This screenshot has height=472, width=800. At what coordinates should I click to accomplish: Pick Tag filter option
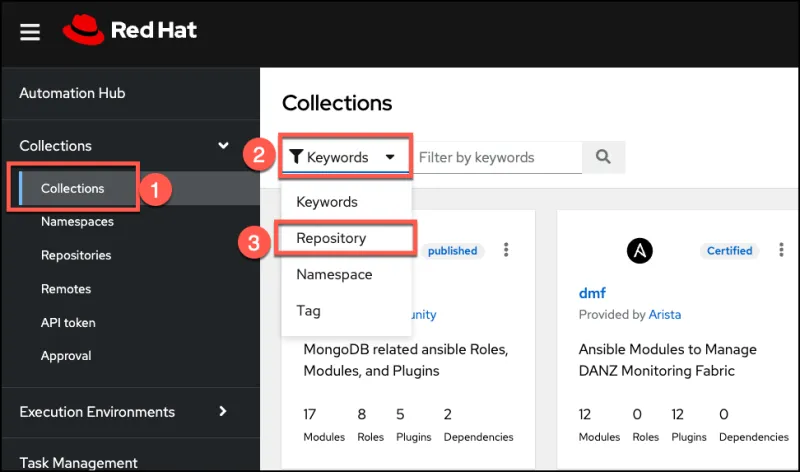(x=308, y=310)
